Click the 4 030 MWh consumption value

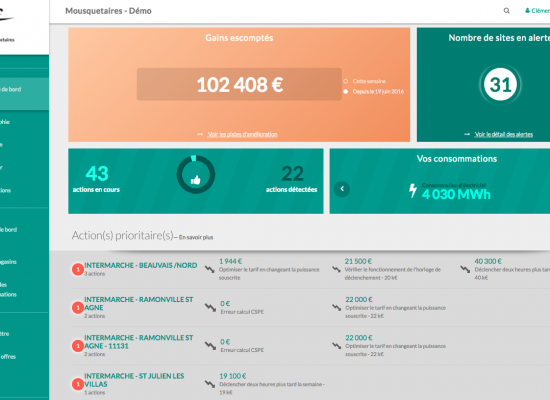click(456, 194)
